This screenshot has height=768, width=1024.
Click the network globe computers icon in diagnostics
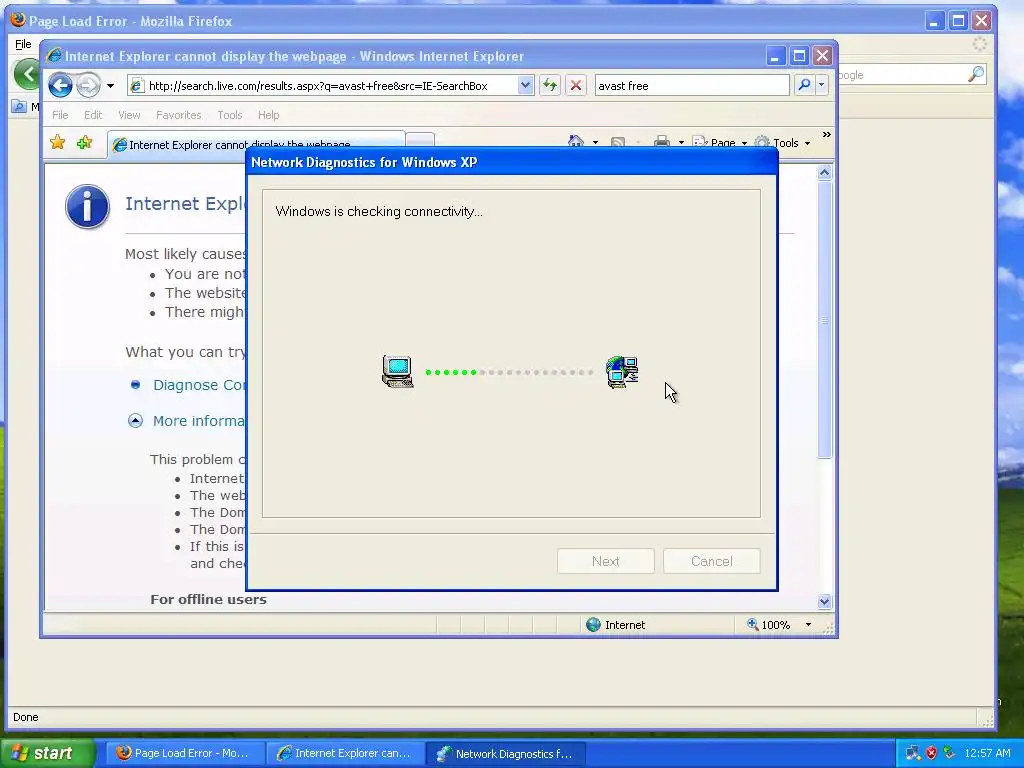[x=622, y=372]
